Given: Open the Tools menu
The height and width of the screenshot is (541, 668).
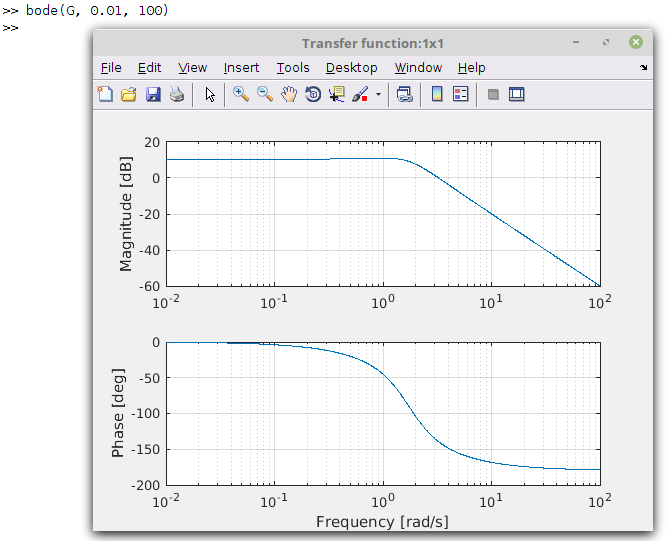Looking at the screenshot, I should (x=293, y=68).
